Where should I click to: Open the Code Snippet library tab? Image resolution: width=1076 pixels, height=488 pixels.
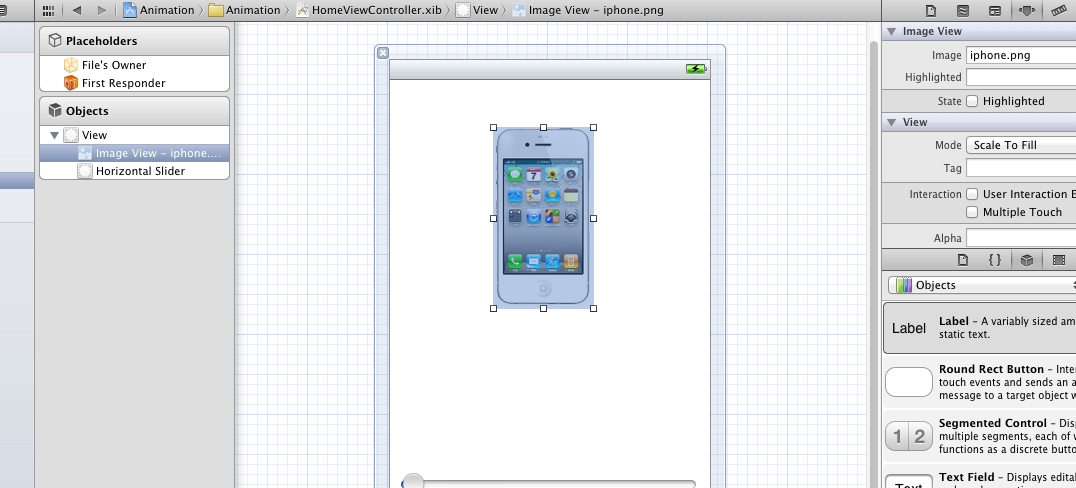pos(994,260)
